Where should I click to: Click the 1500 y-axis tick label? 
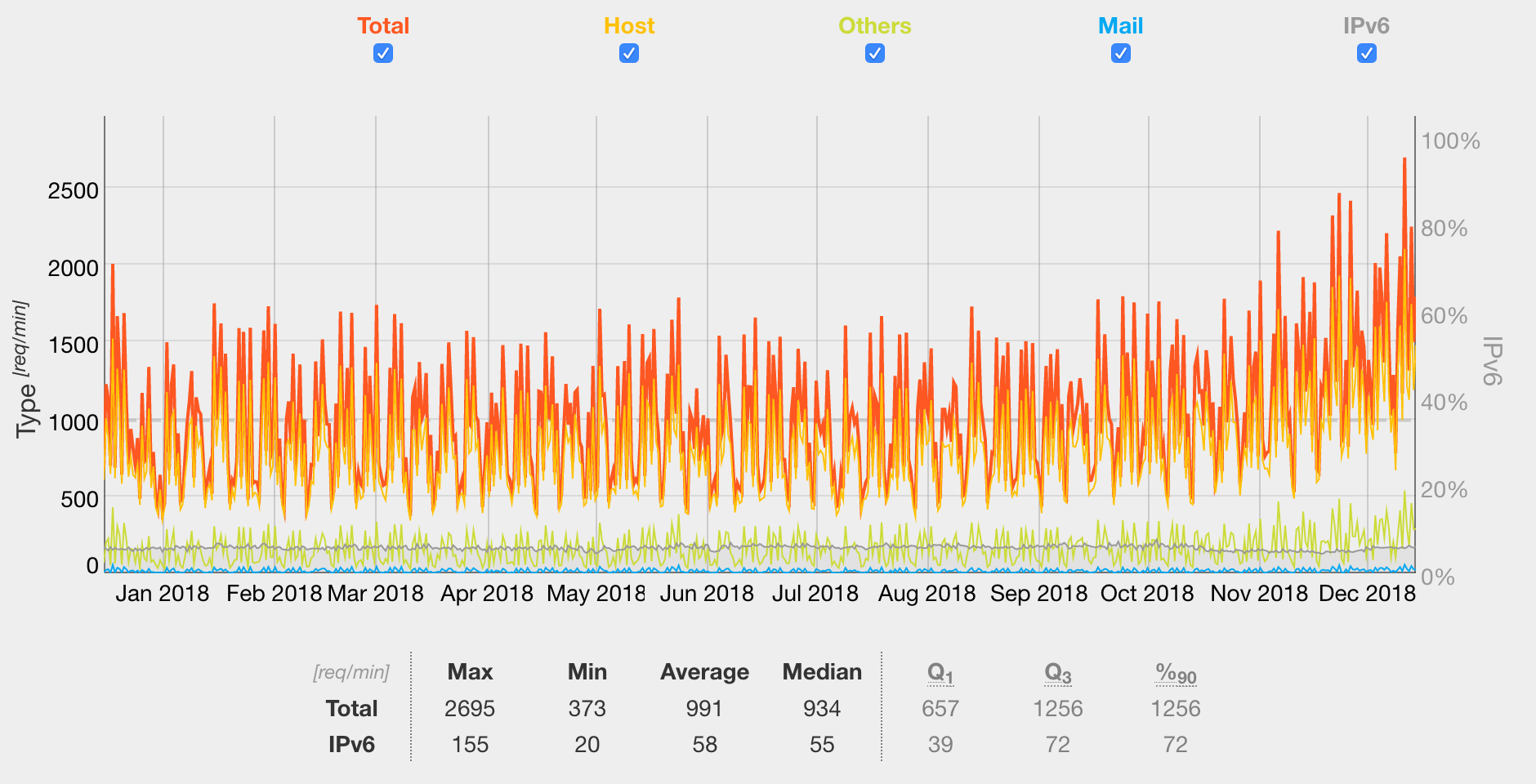pos(73,345)
